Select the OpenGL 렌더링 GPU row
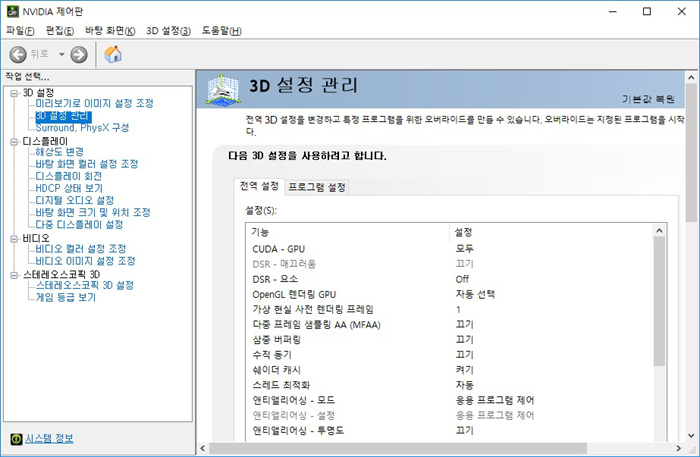This screenshot has width=700, height=457. click(450, 295)
